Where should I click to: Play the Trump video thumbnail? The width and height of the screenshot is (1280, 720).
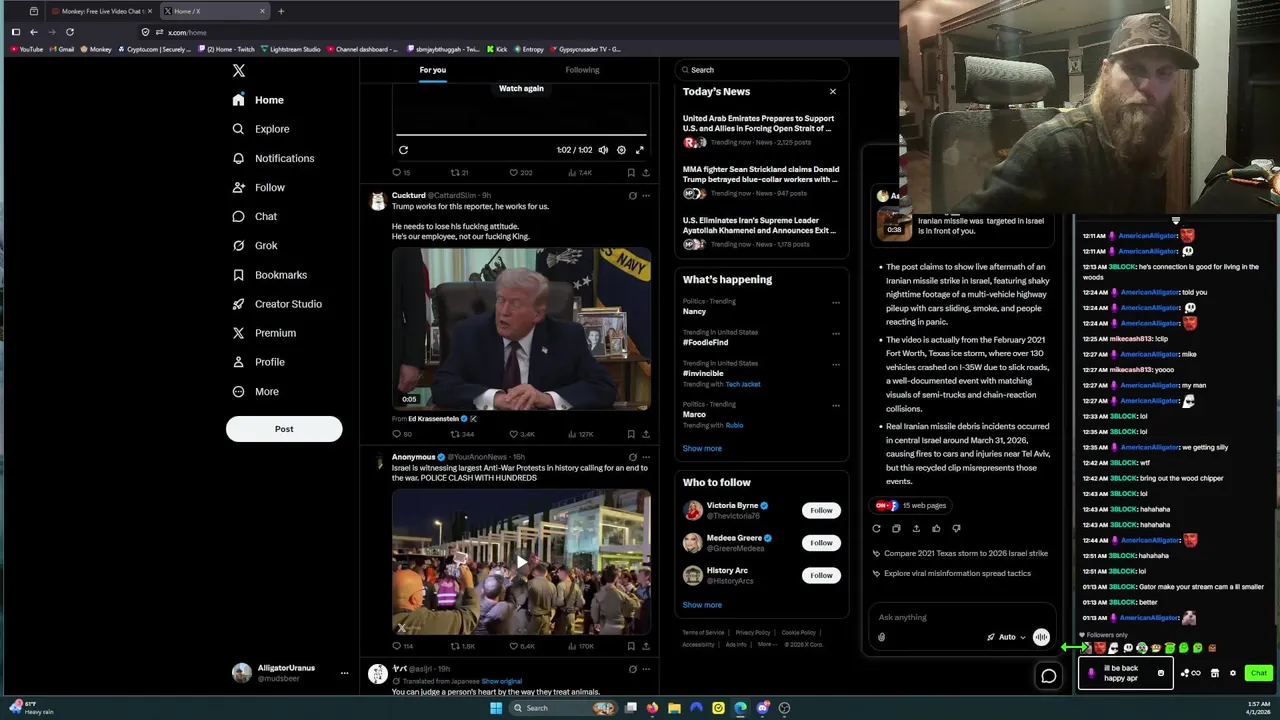click(x=521, y=329)
